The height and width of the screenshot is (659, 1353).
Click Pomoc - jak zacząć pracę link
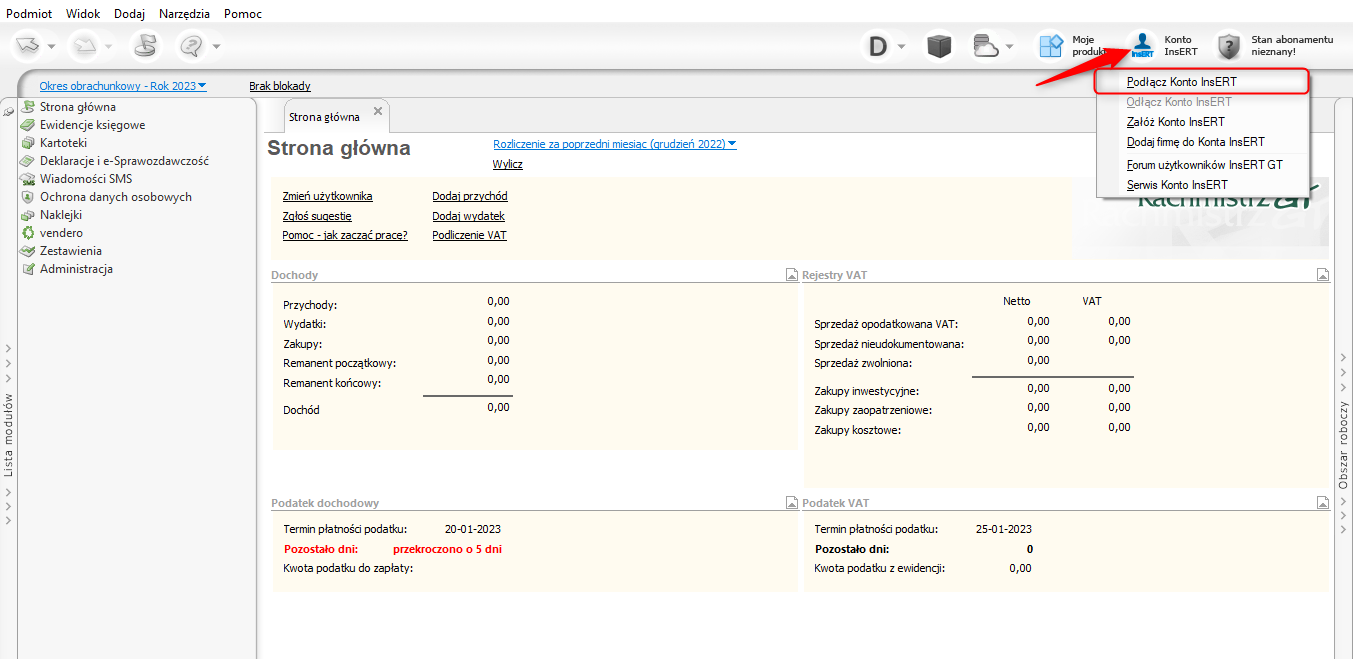pos(345,235)
